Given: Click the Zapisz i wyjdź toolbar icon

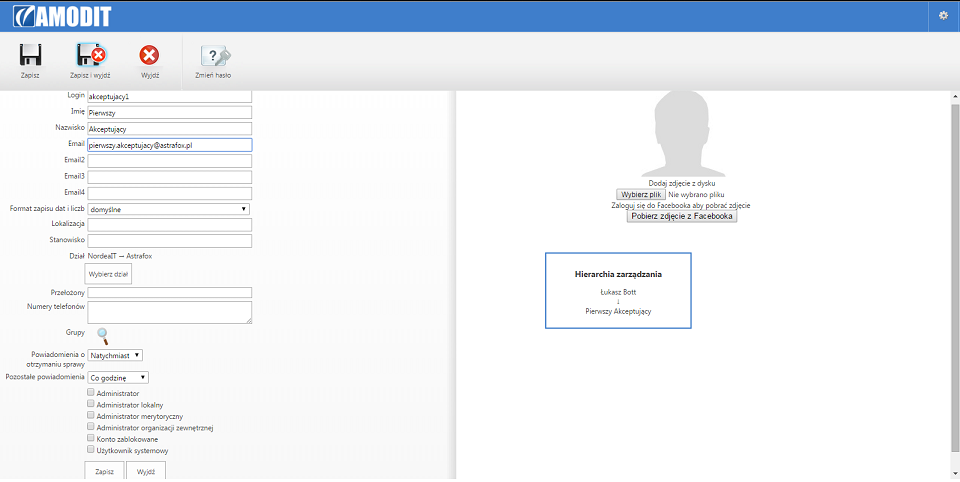Looking at the screenshot, I should 90,56.
